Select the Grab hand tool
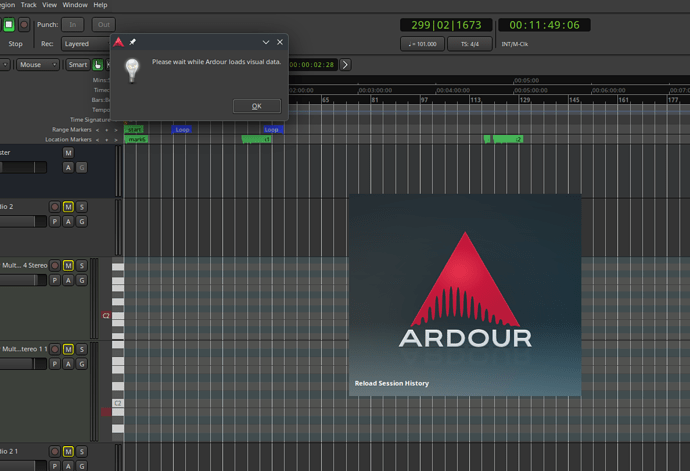This screenshot has height=471, width=690. coord(98,65)
